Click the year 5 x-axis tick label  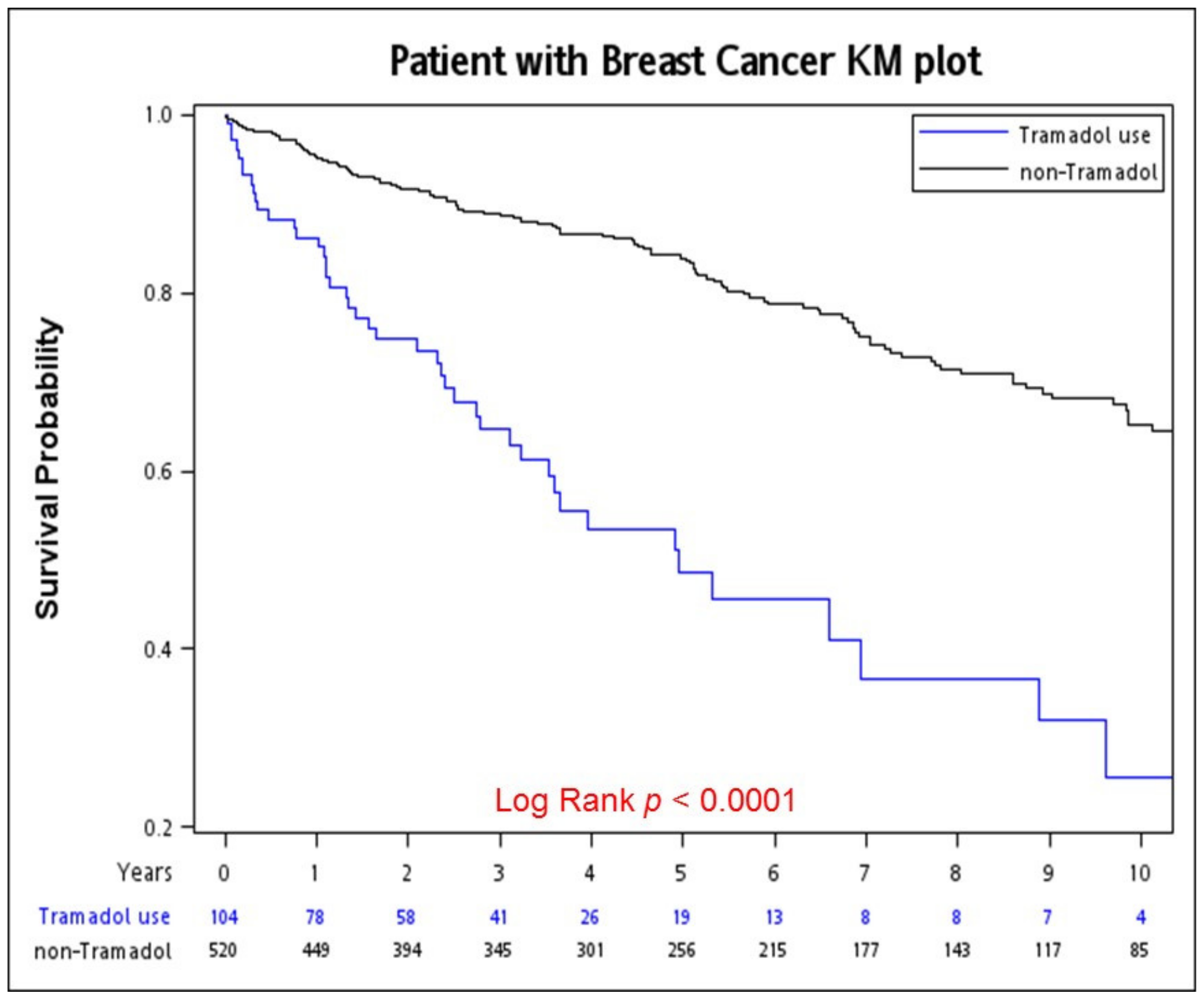coord(681,873)
